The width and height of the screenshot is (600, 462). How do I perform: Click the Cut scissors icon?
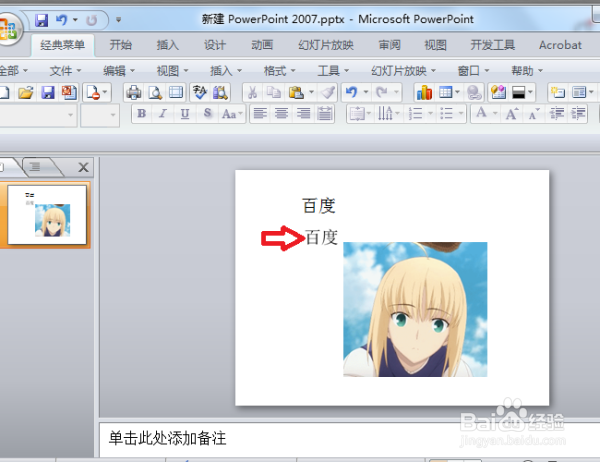click(252, 93)
